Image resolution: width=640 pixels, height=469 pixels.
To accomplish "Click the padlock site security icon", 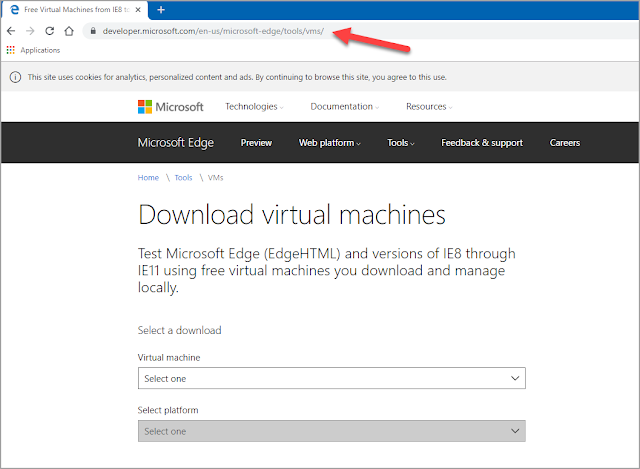I will [x=93, y=31].
